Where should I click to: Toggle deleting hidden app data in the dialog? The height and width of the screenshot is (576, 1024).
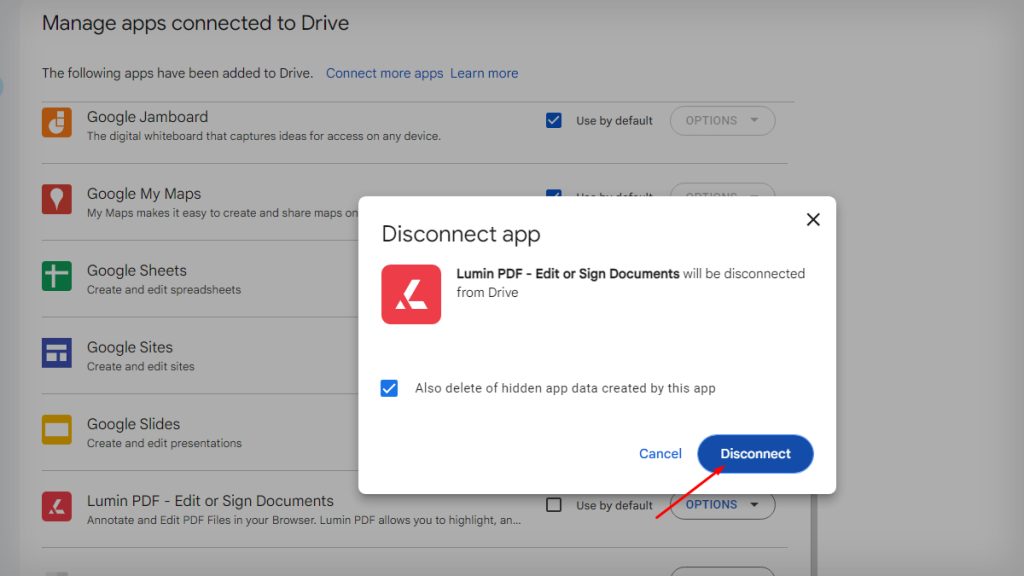389,388
